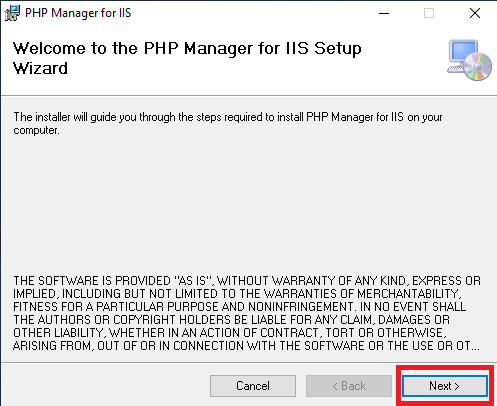Open the installer system menu icon

click(x=12, y=13)
